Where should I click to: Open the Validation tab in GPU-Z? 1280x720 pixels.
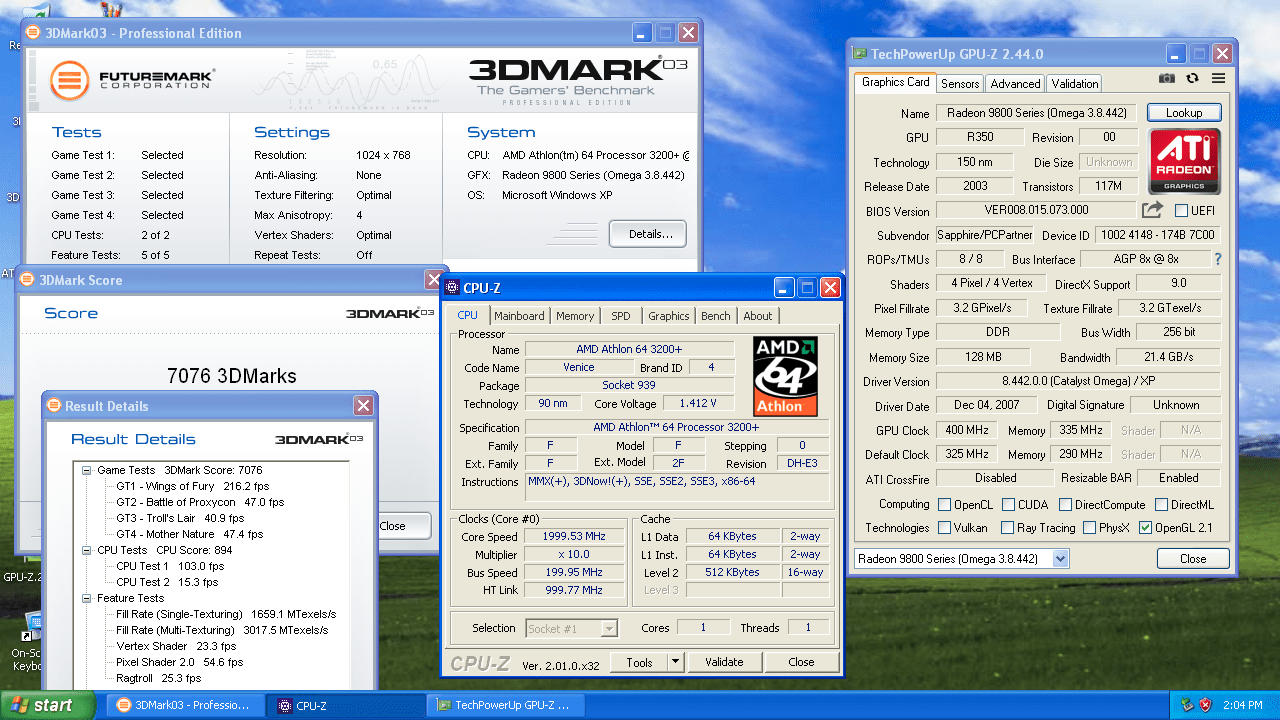1075,84
